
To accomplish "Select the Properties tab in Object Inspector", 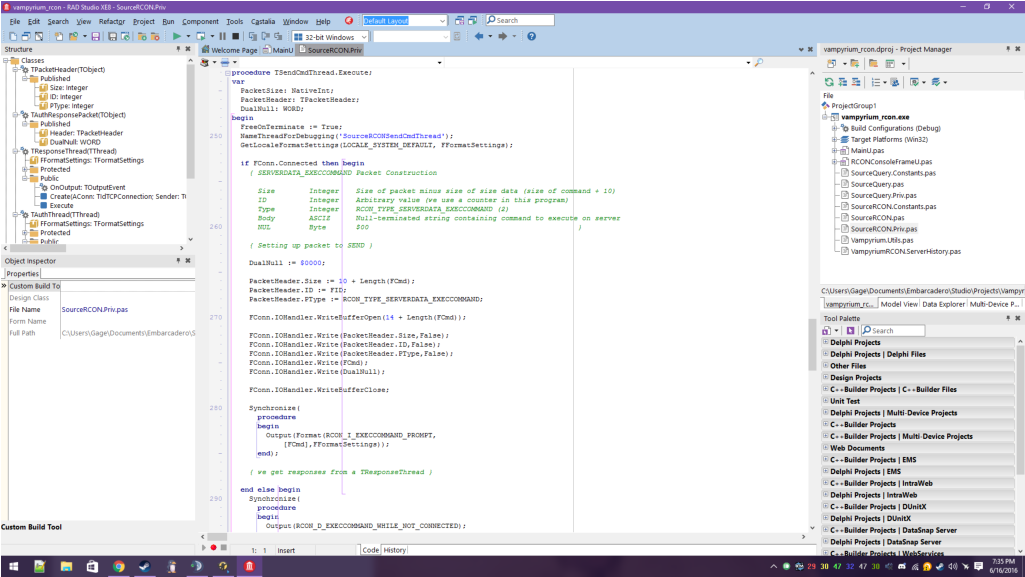I will coord(22,274).
